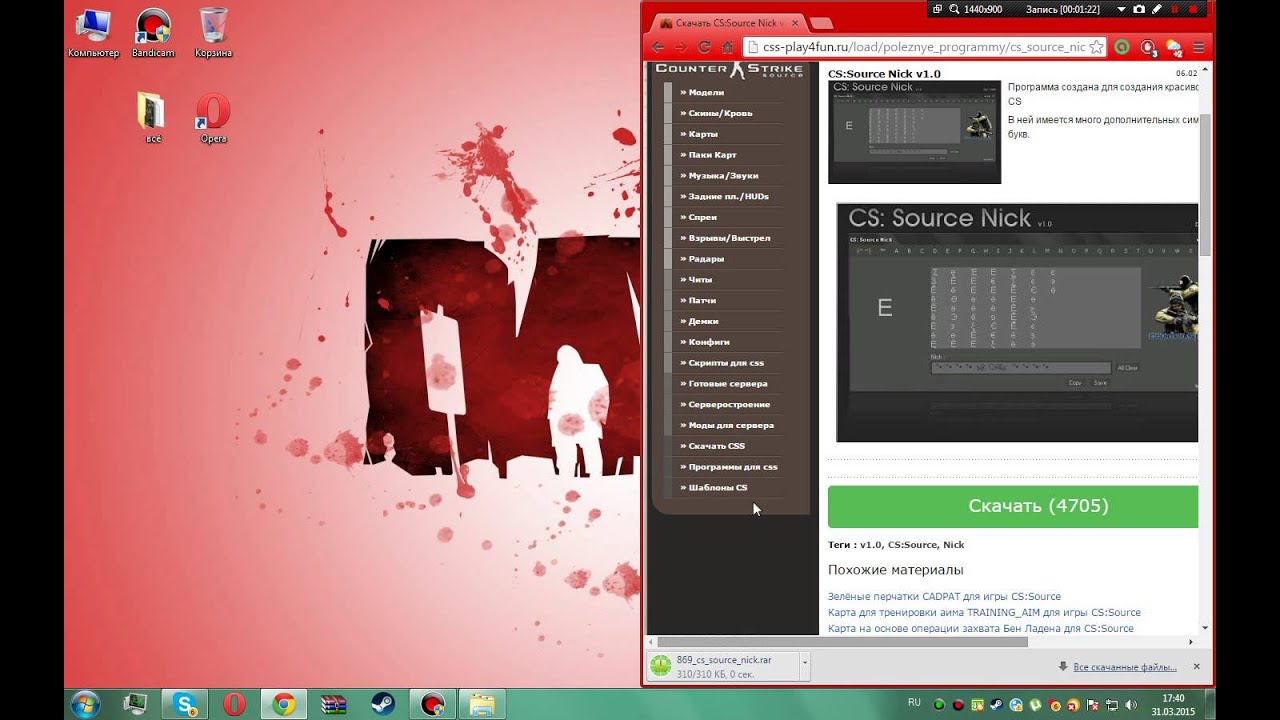Open the Конфиги menu category
Screen dimensions: 1280x720
tap(709, 342)
